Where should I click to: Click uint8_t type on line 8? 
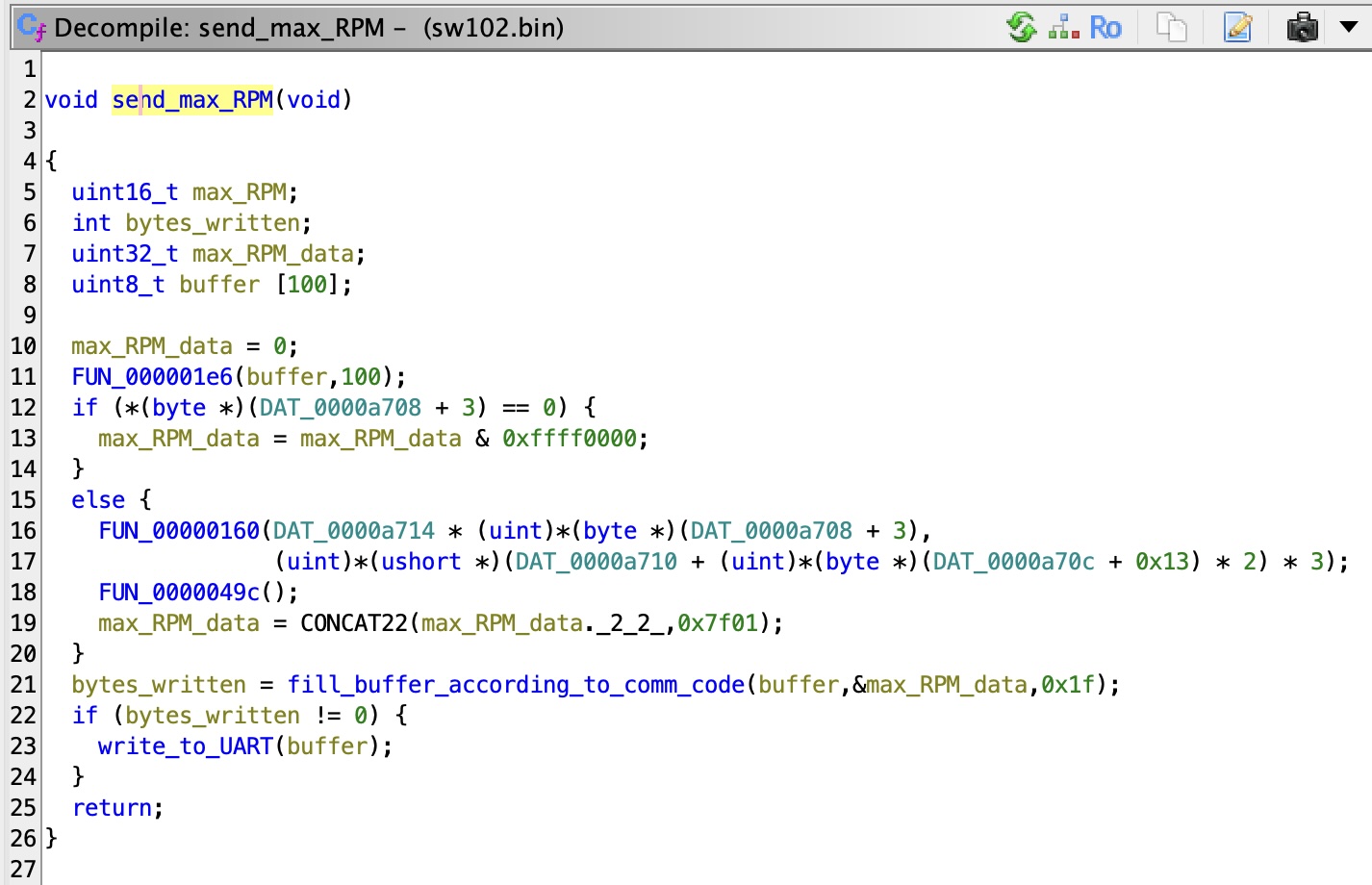point(118,285)
